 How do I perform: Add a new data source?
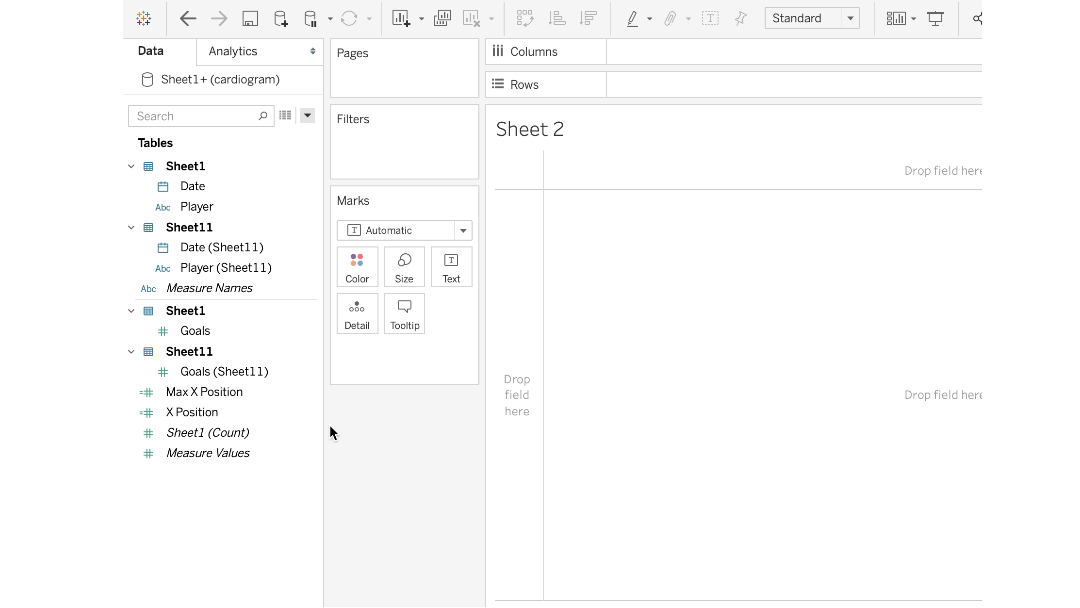coord(281,18)
